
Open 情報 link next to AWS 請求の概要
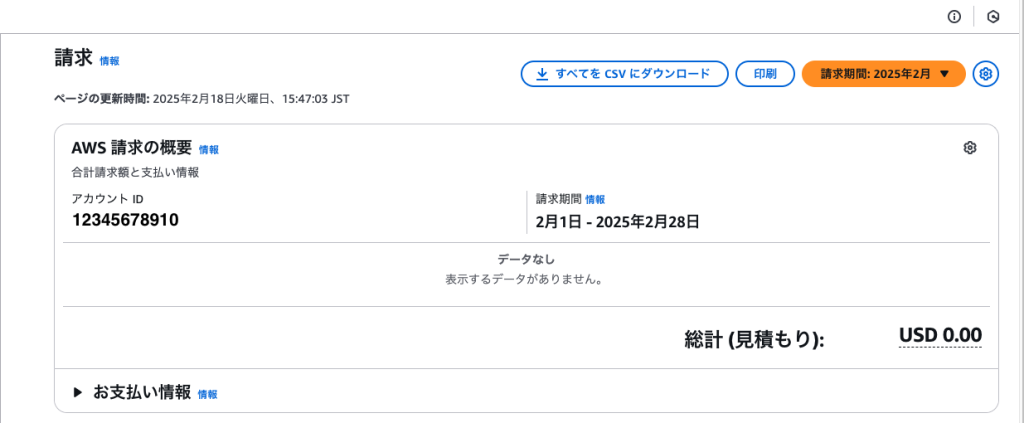tap(209, 149)
